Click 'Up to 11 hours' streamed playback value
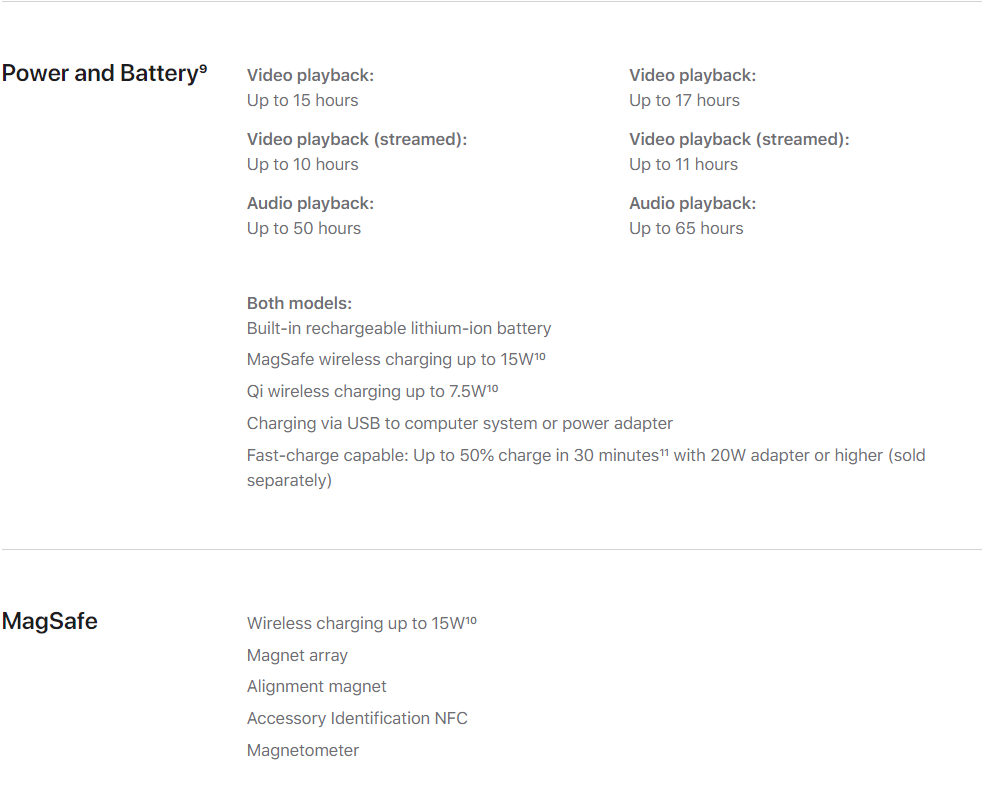 [x=683, y=164]
